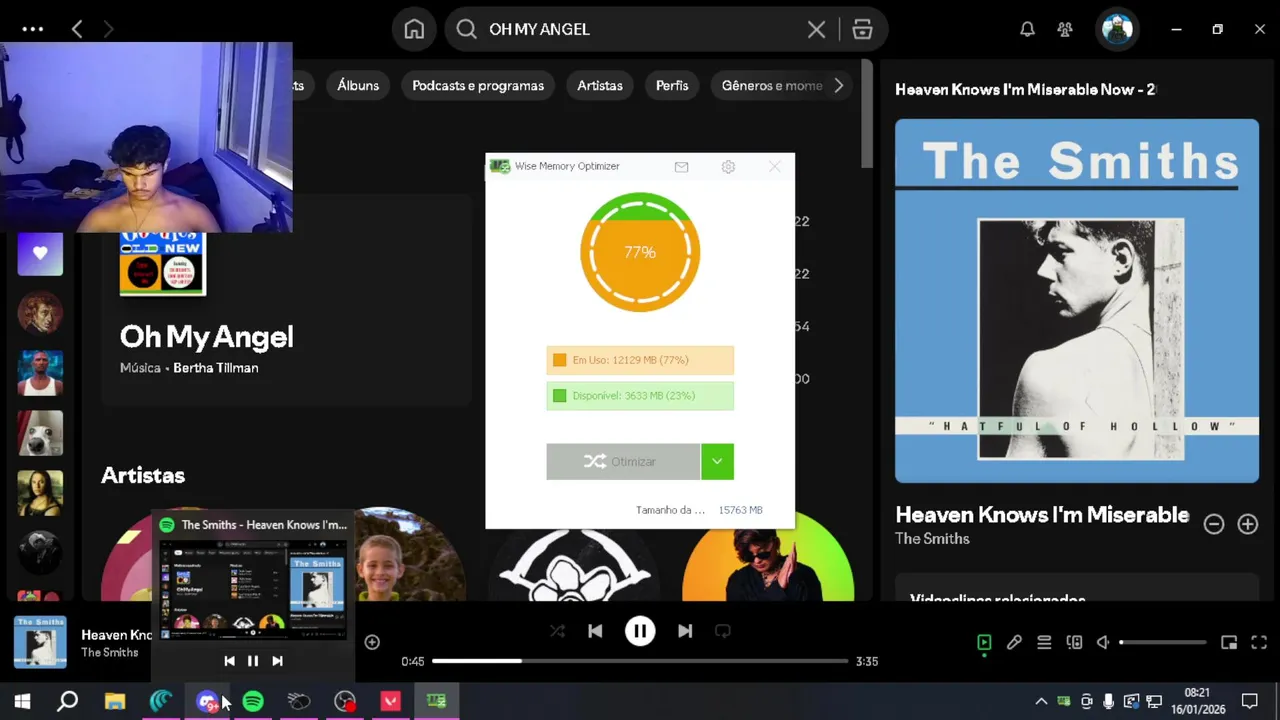Screen dimensions: 1280x720
Task: Open the Browse icon beside search
Action: pyautogui.click(x=862, y=29)
